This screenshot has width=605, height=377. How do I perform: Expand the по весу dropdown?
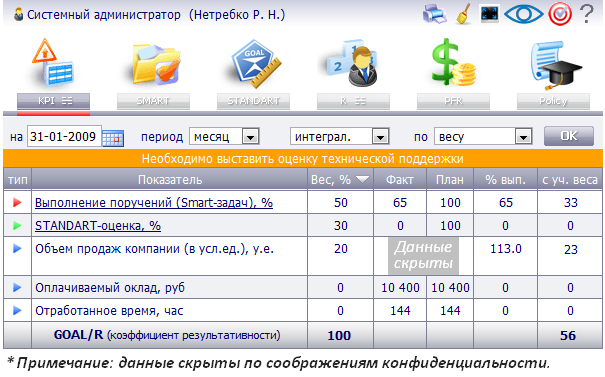pos(523,137)
